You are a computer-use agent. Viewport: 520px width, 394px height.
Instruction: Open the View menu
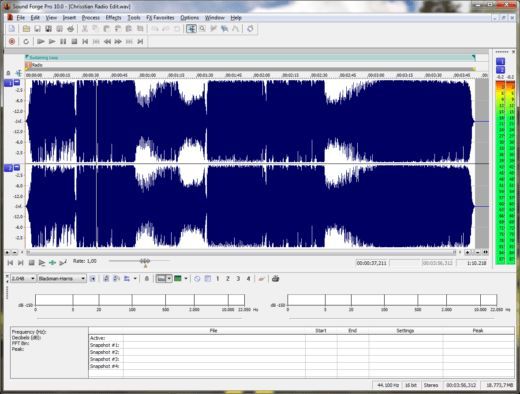(x=51, y=18)
